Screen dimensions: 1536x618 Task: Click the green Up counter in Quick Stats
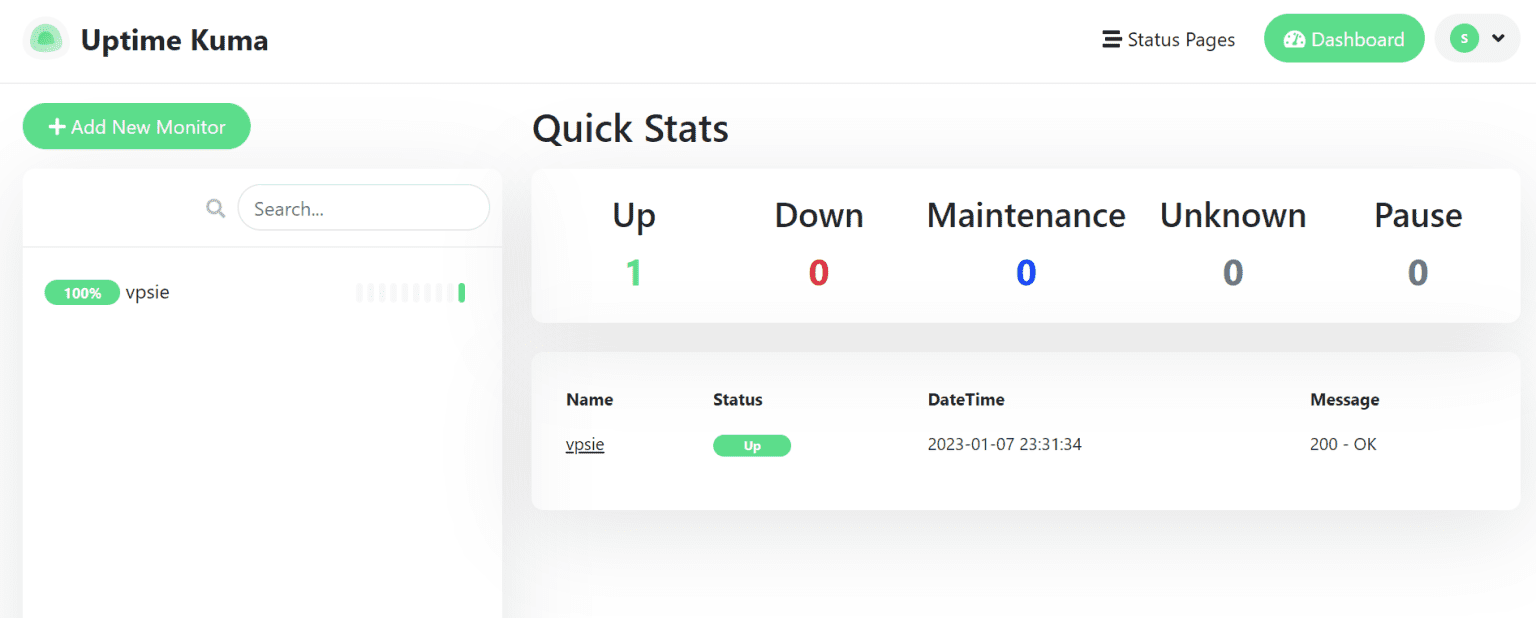pyautogui.click(x=633, y=271)
